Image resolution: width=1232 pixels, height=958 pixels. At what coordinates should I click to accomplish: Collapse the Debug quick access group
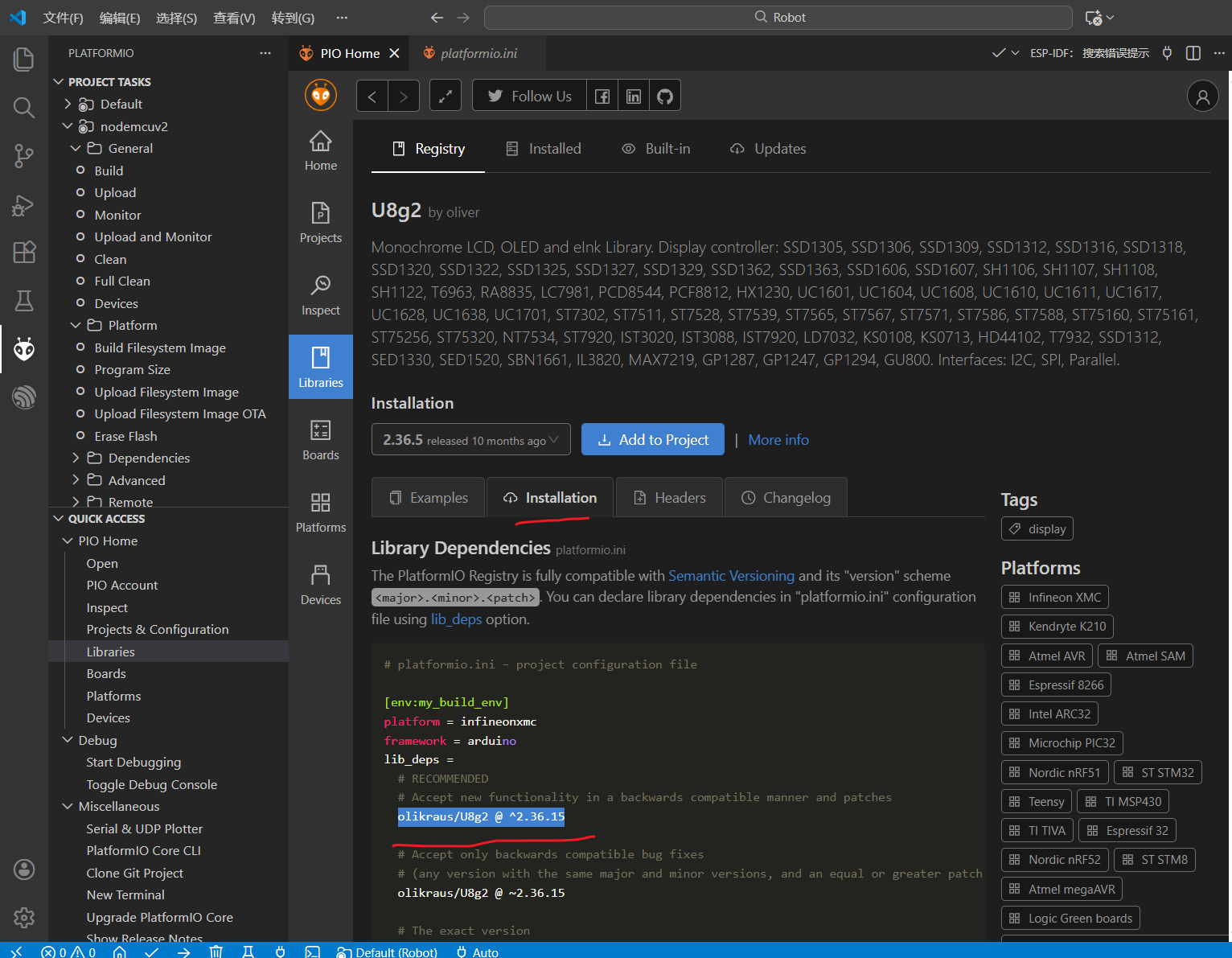(x=68, y=740)
